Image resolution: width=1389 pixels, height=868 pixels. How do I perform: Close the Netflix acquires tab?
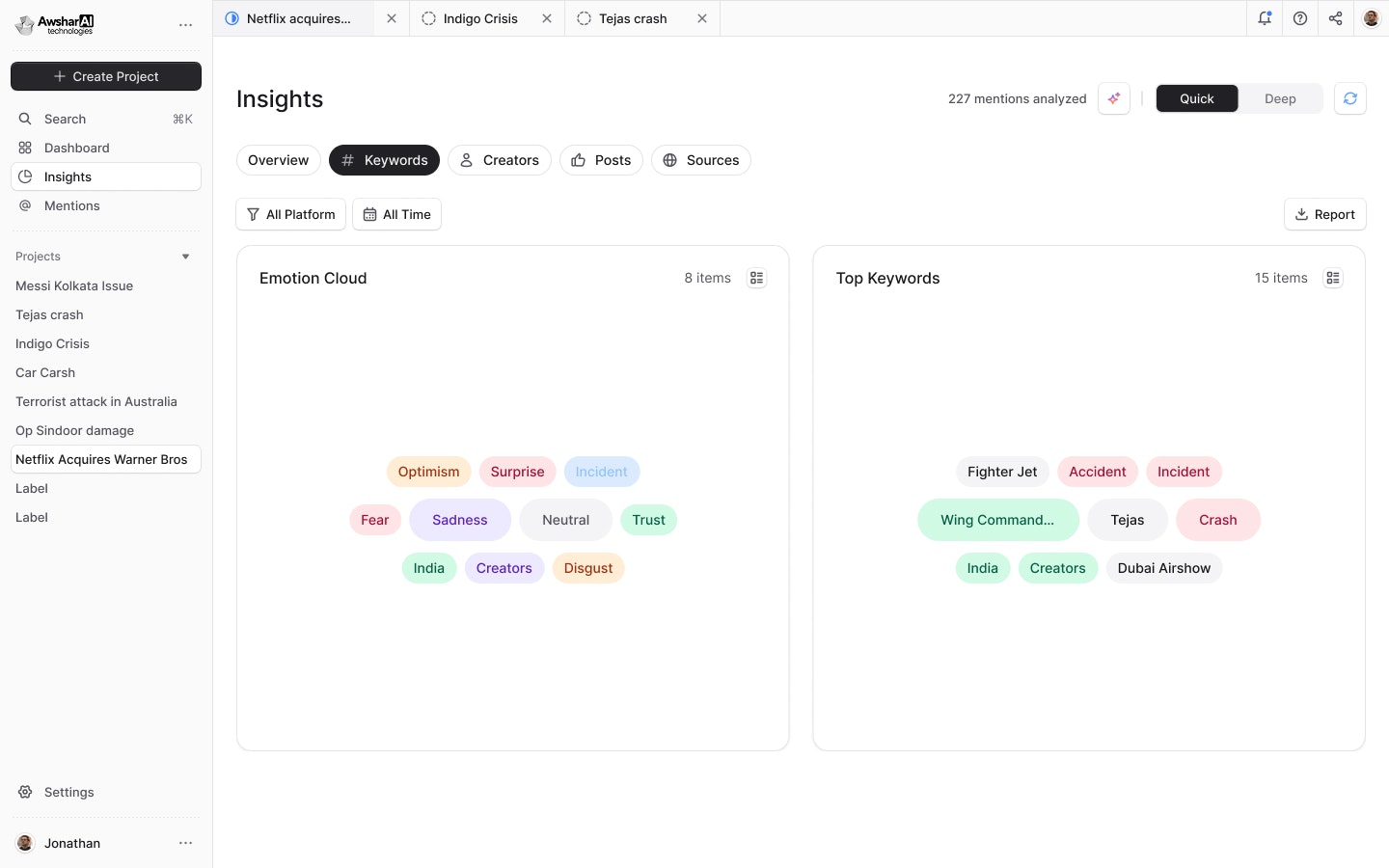(x=392, y=18)
